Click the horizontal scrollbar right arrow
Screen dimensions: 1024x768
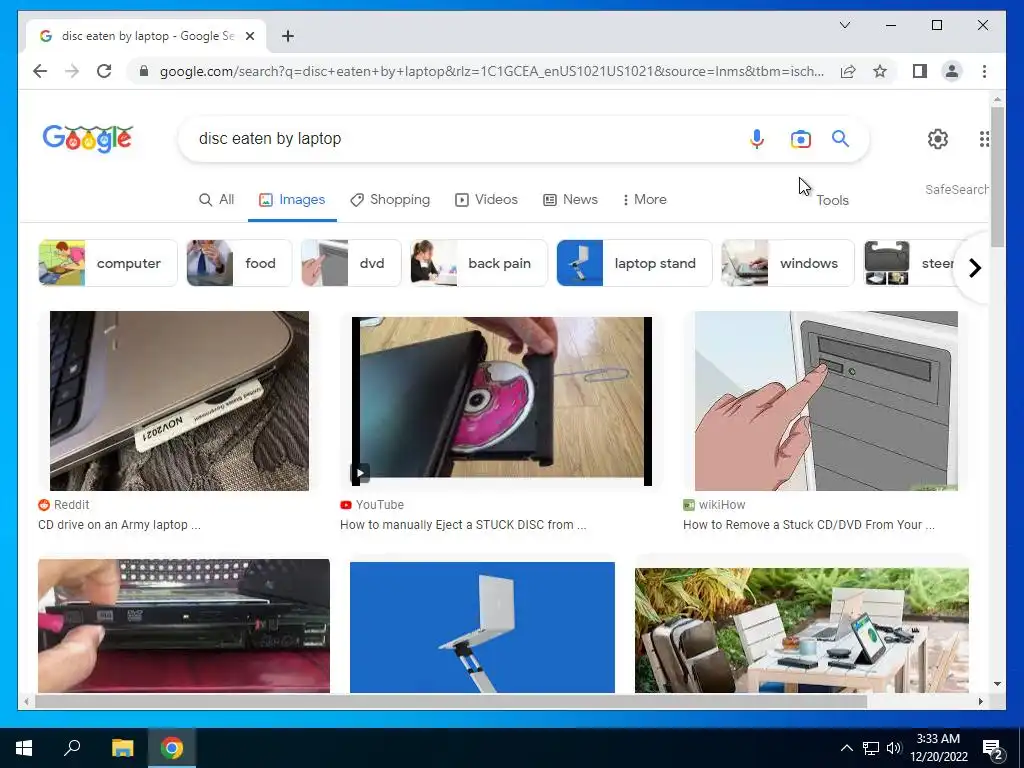[980, 701]
